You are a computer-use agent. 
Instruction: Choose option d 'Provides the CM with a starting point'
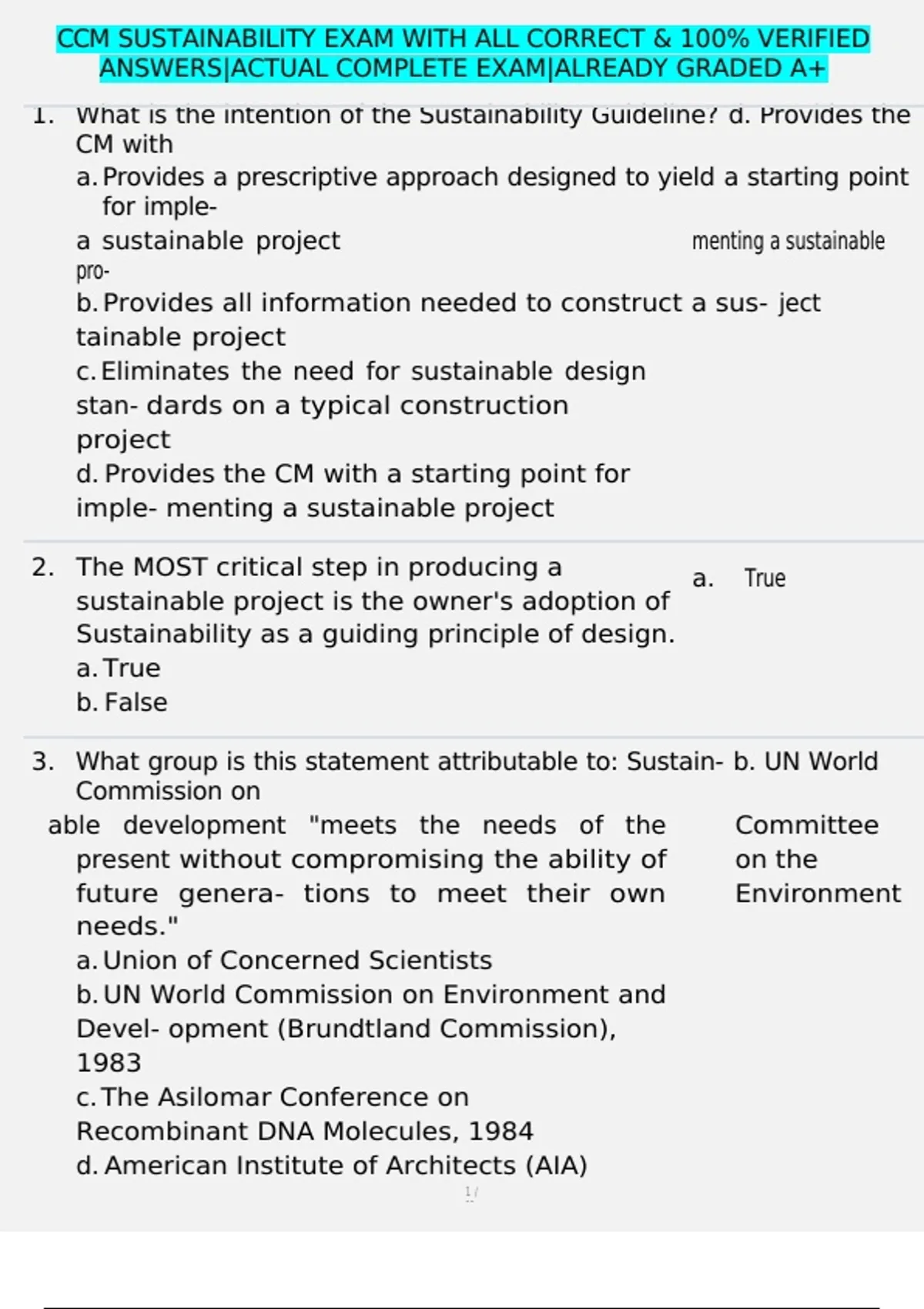353,490
